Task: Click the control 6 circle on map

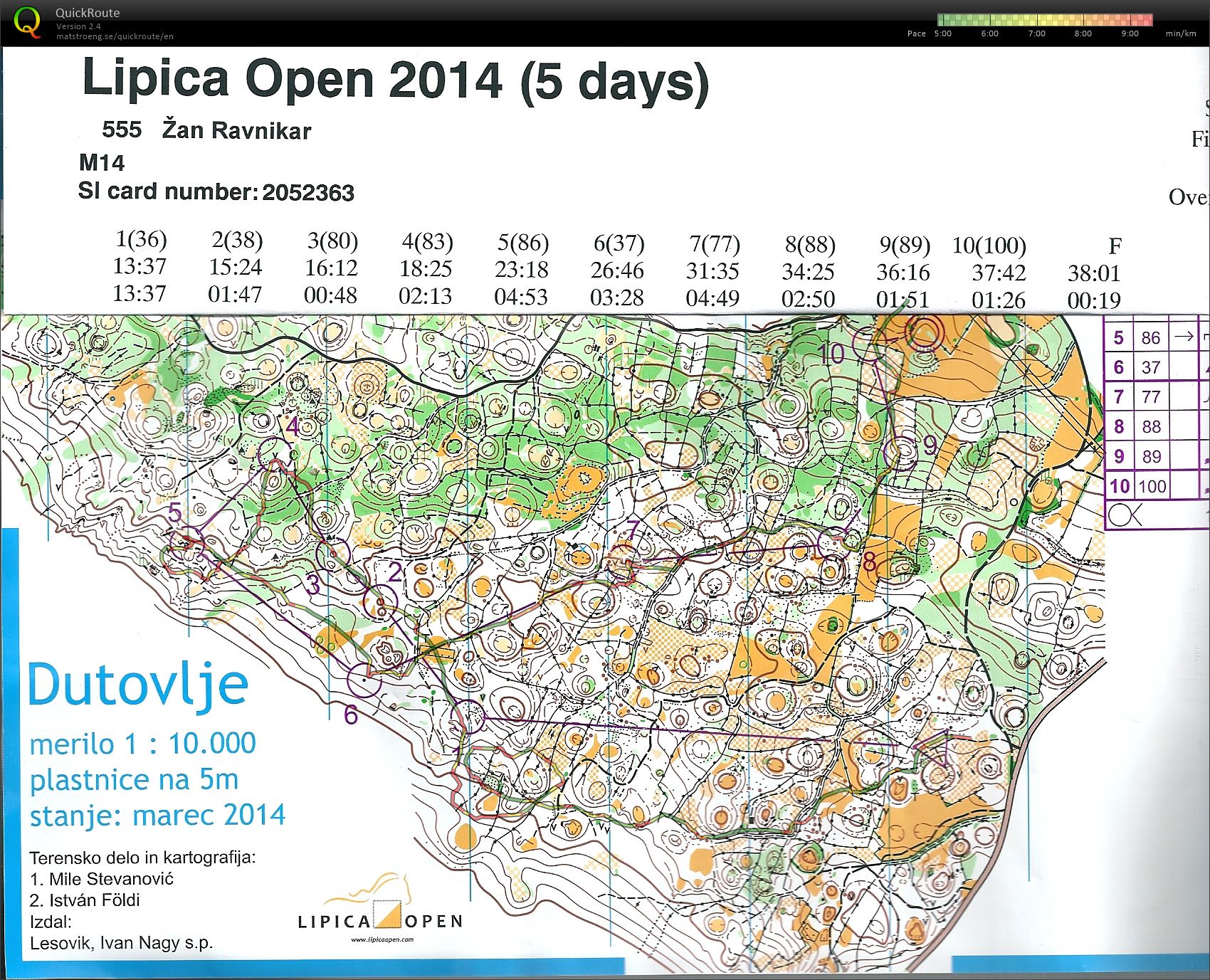Action: (364, 680)
